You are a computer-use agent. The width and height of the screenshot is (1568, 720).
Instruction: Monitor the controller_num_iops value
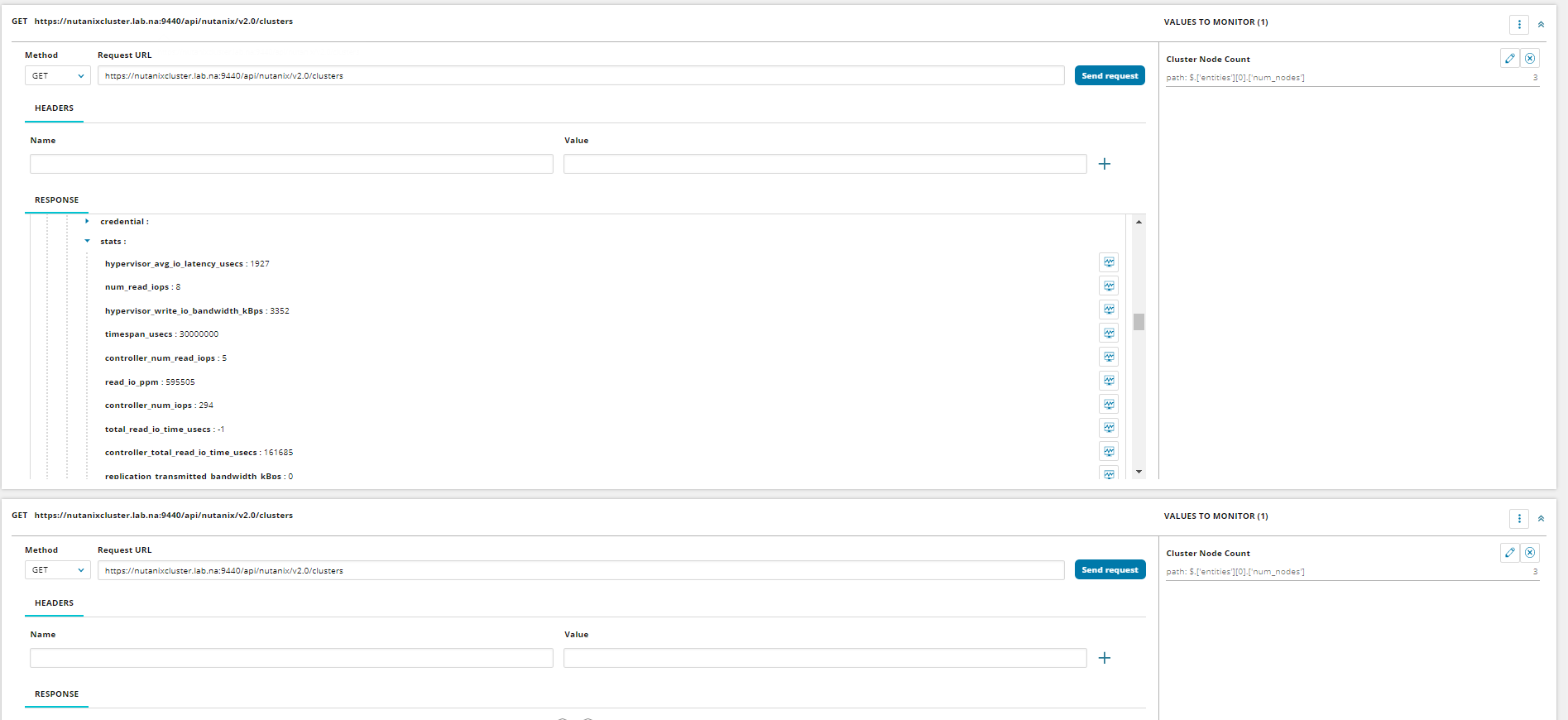[1109, 404]
